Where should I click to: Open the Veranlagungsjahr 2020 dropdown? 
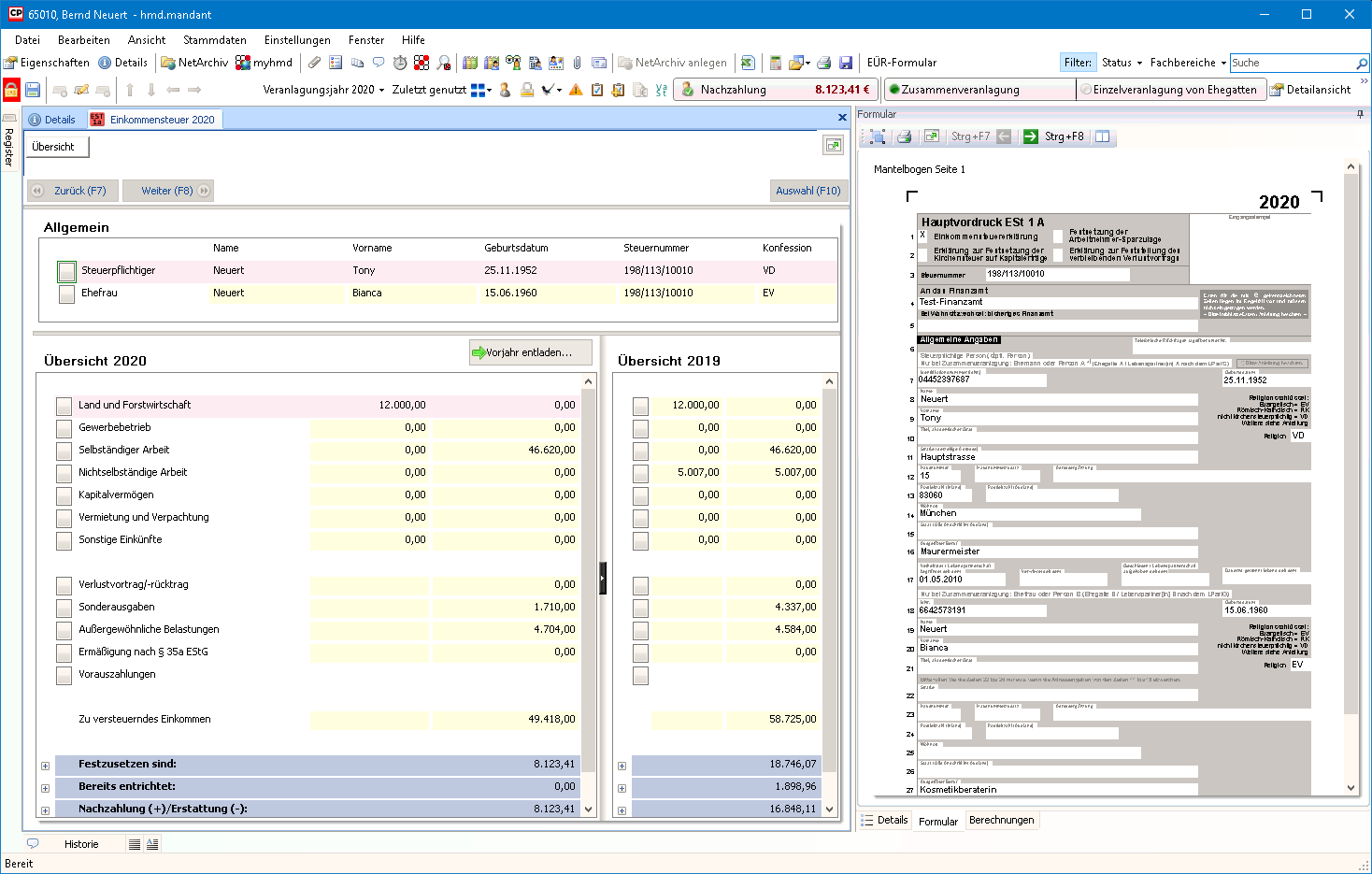[323, 90]
